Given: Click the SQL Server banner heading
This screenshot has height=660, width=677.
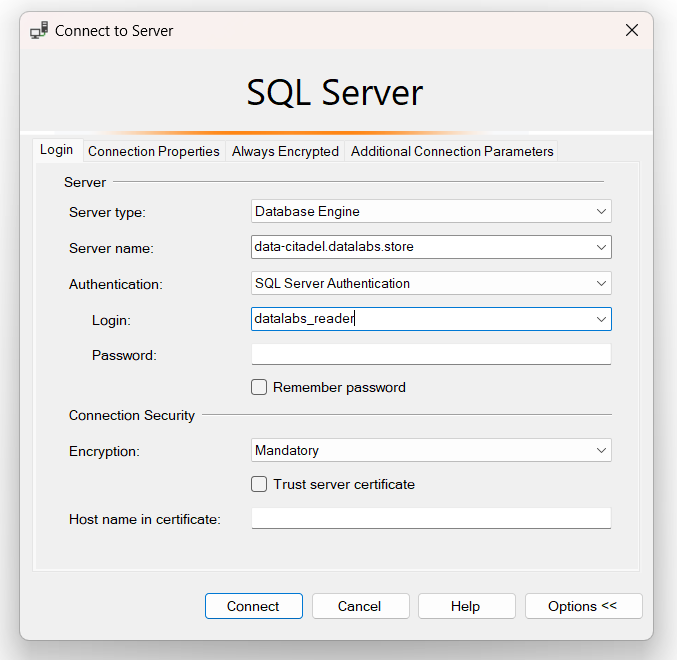Looking at the screenshot, I should 335,92.
